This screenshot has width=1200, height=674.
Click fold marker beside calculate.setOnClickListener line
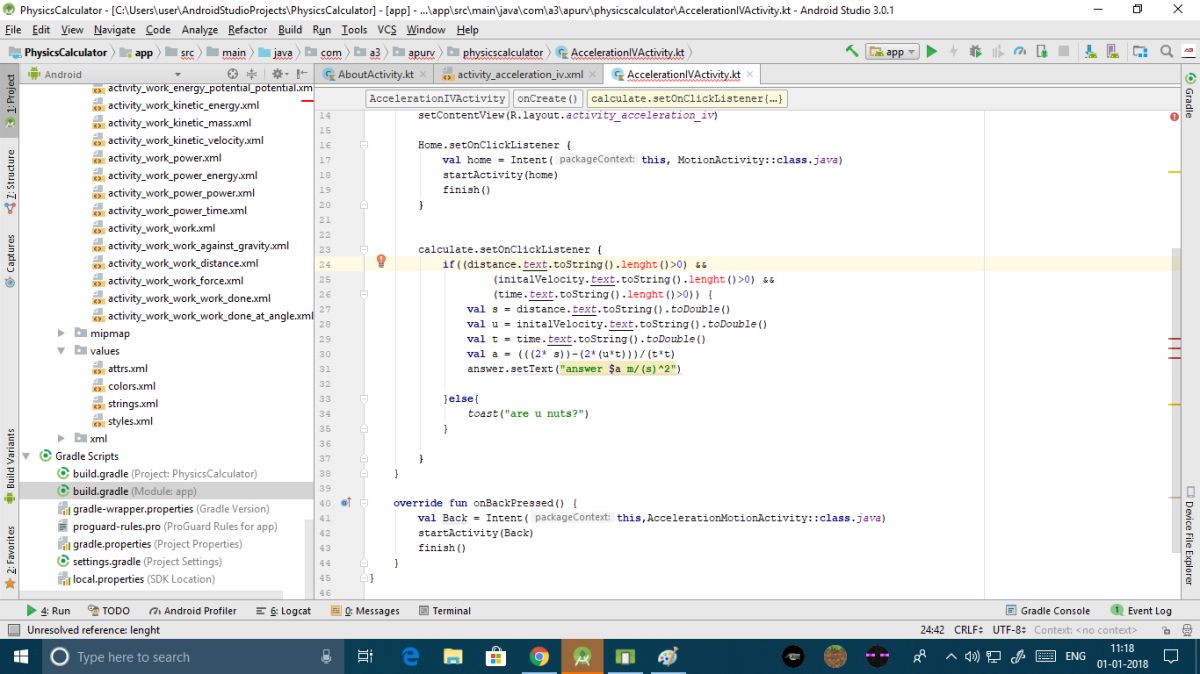tap(365, 250)
